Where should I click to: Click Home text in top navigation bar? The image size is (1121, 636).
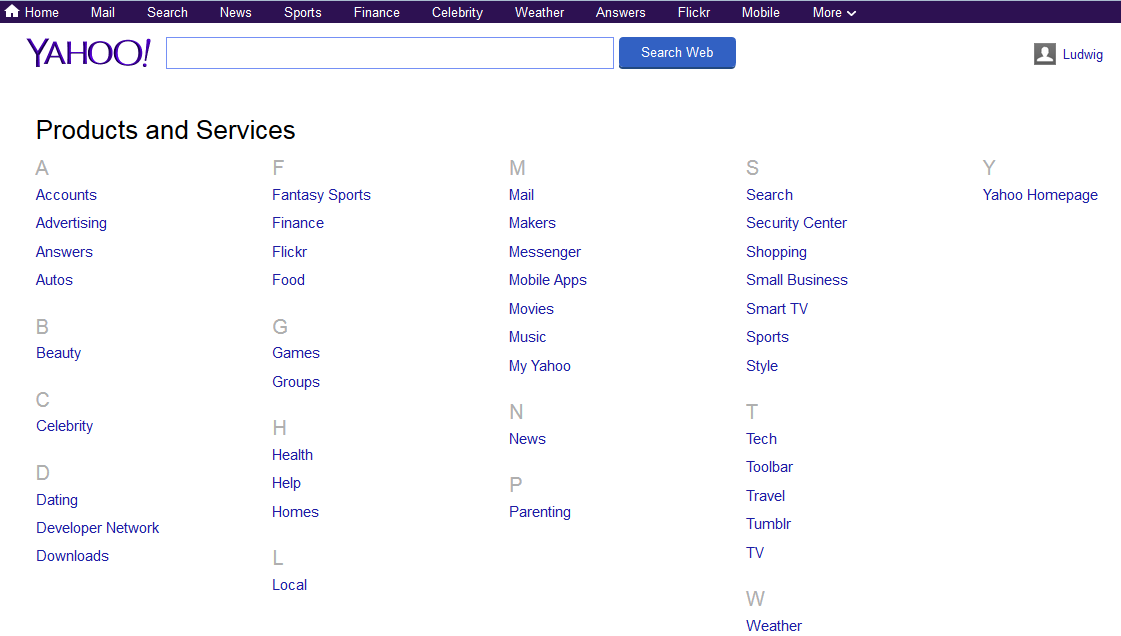(x=41, y=12)
